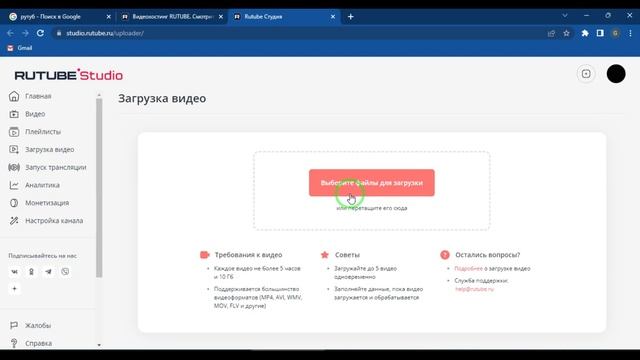Click Выберите файлы для загрузки button

(371, 183)
